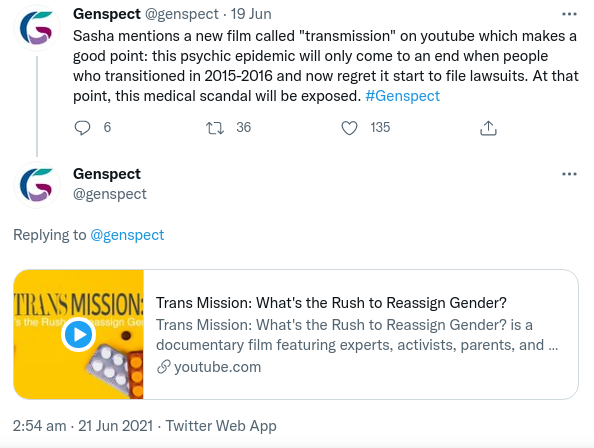Viewport: 594px width, 448px height.
Task: Click the 19 Jun timestamp
Action: point(251,14)
